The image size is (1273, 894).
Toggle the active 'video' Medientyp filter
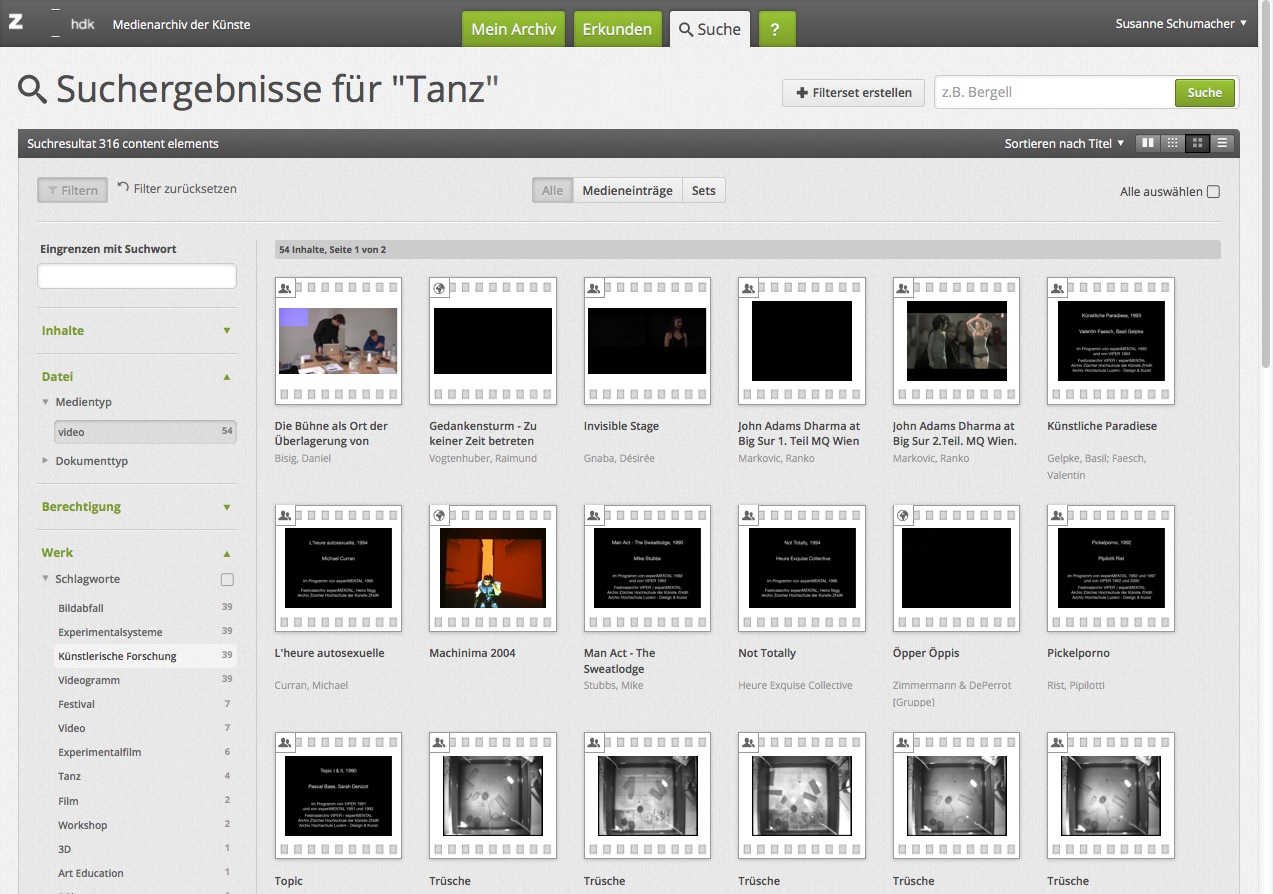tap(145, 432)
